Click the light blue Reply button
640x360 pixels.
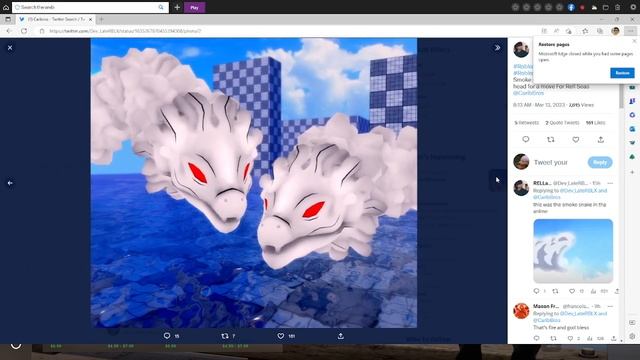pyautogui.click(x=600, y=162)
